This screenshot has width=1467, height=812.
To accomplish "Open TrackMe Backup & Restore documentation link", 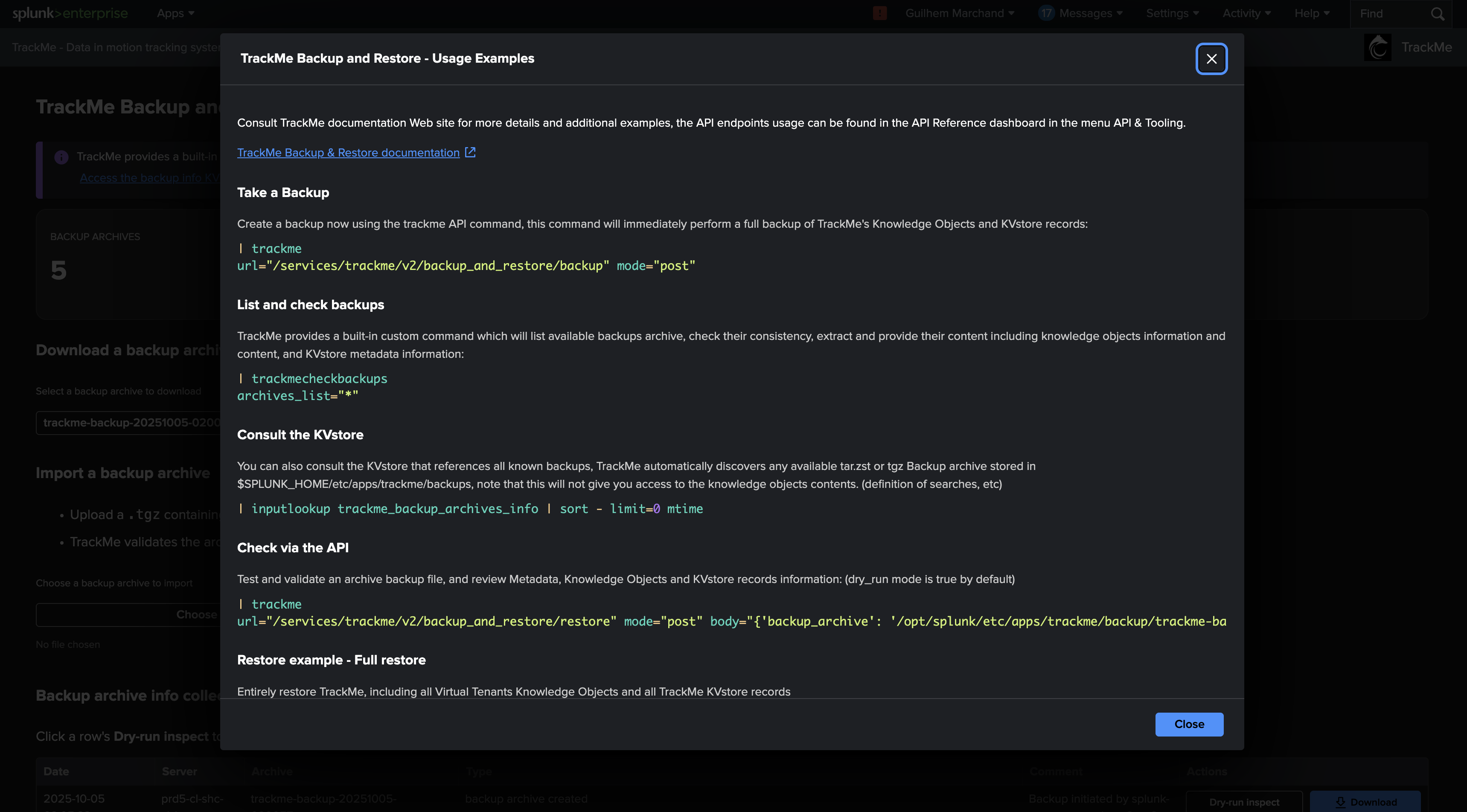I will pos(348,153).
